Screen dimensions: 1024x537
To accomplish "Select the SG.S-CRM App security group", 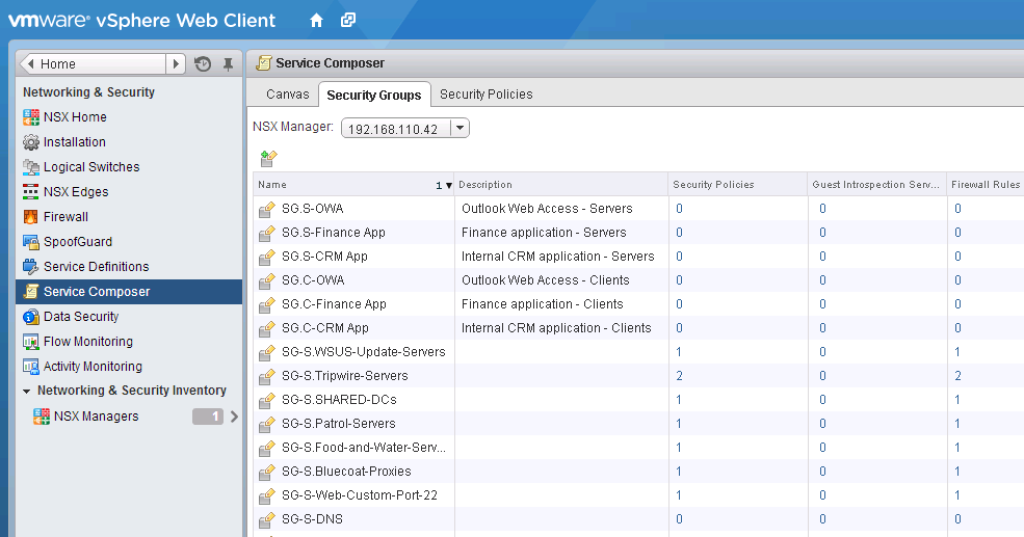I will tap(325, 256).
